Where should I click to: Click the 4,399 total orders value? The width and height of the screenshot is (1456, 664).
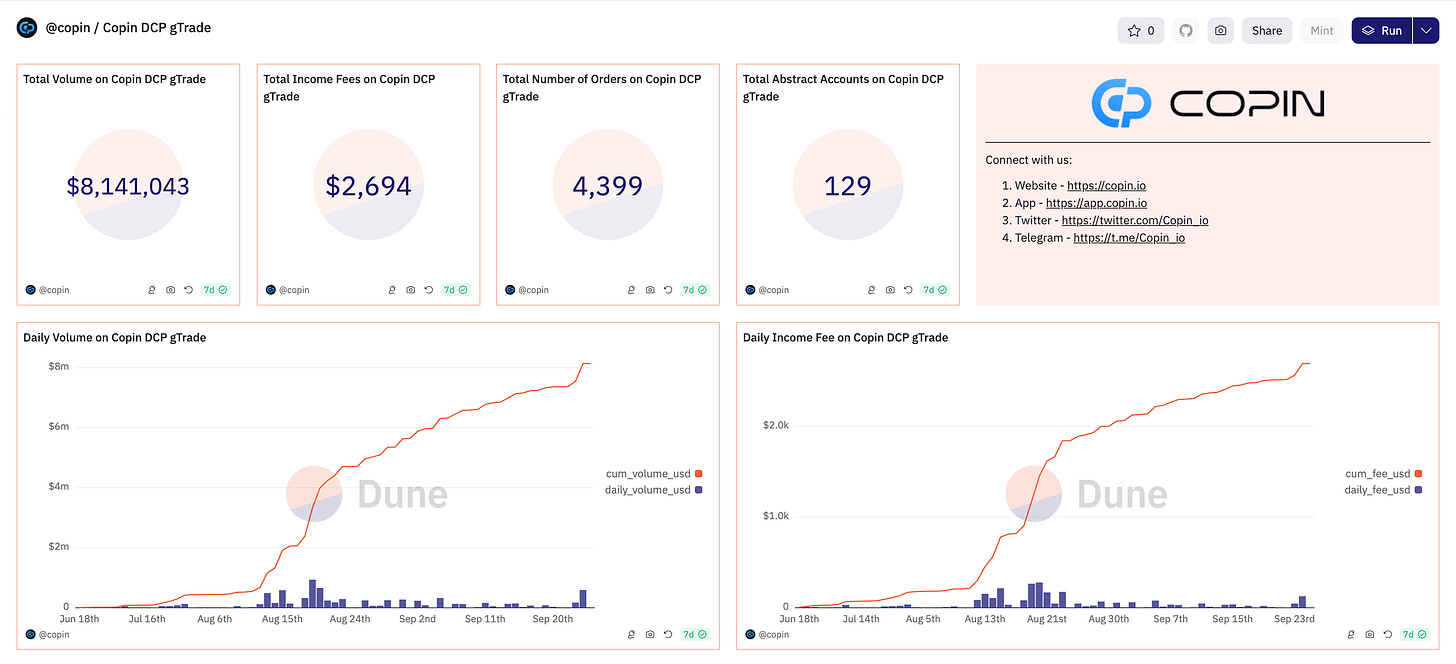608,186
